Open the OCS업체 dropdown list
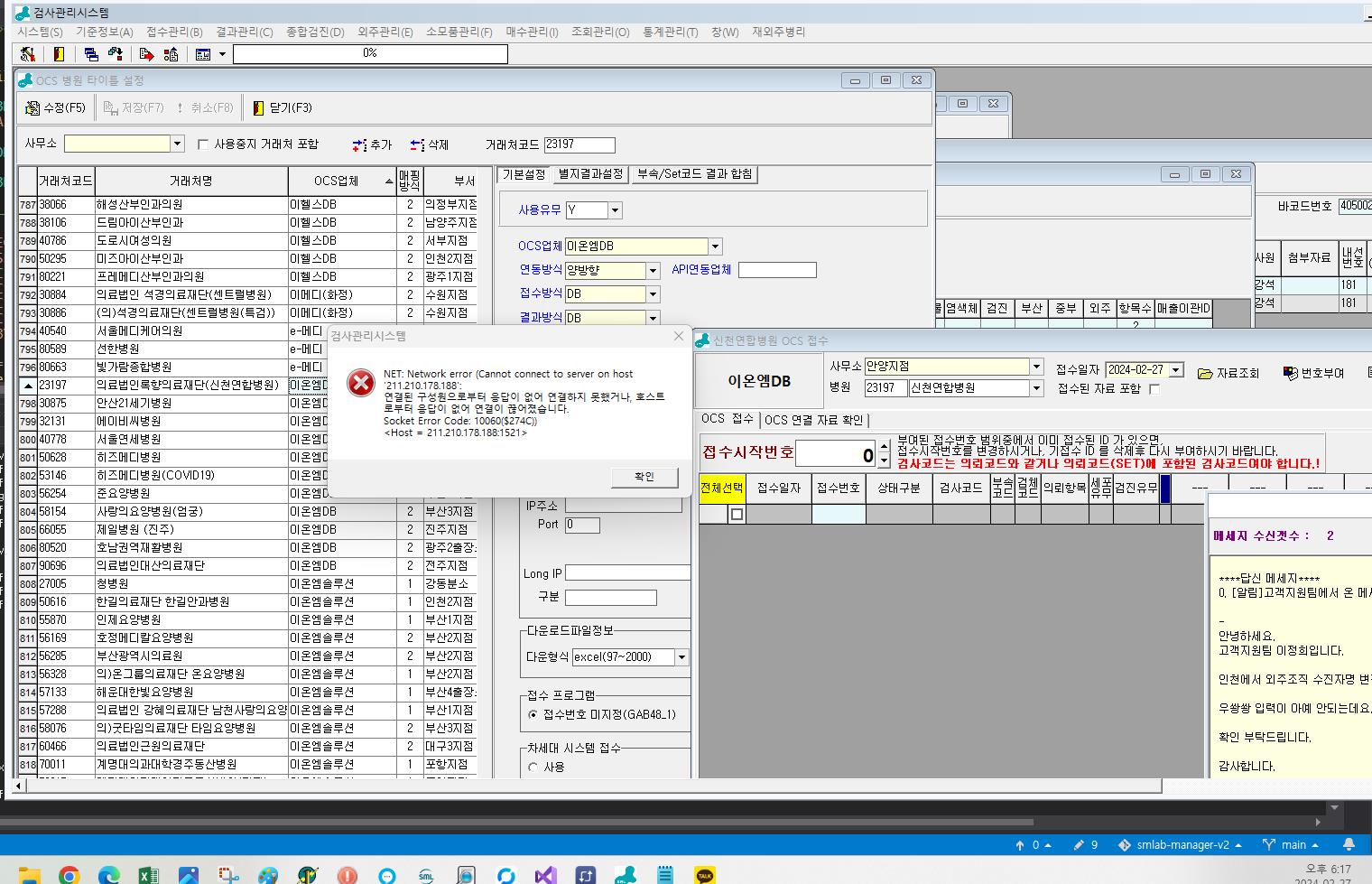The height and width of the screenshot is (884, 1372). pos(715,247)
